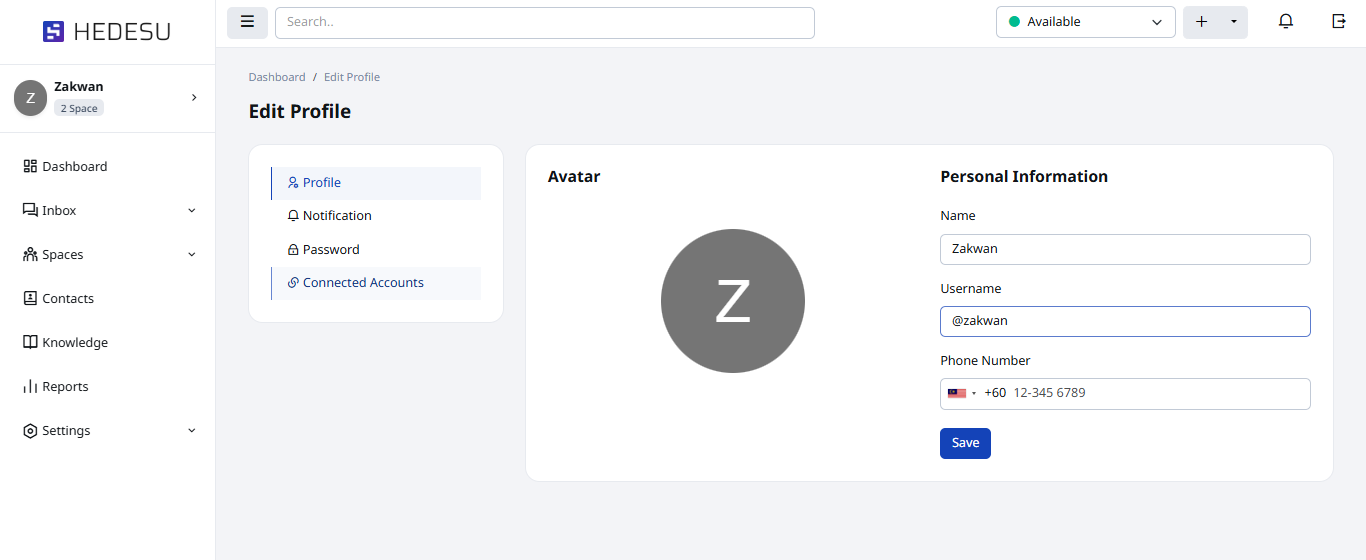This screenshot has height=560, width=1366.
Task: Click the Dashboard breadcrumb link
Action: (277, 77)
